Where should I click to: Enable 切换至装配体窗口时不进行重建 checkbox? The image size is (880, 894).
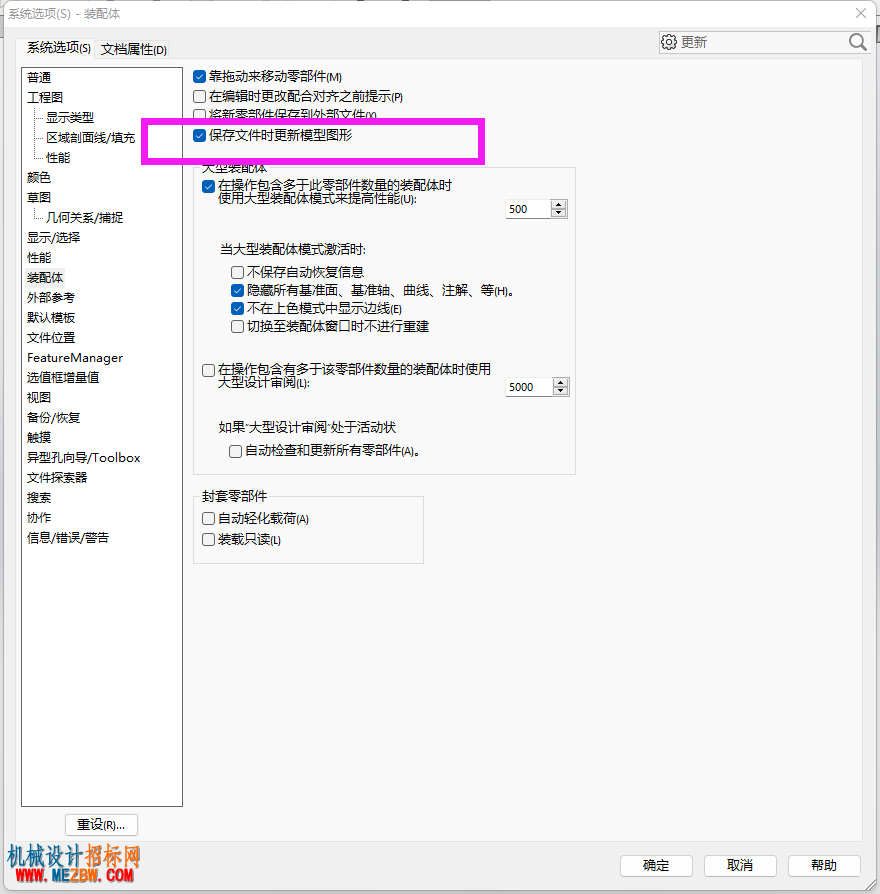[237, 327]
